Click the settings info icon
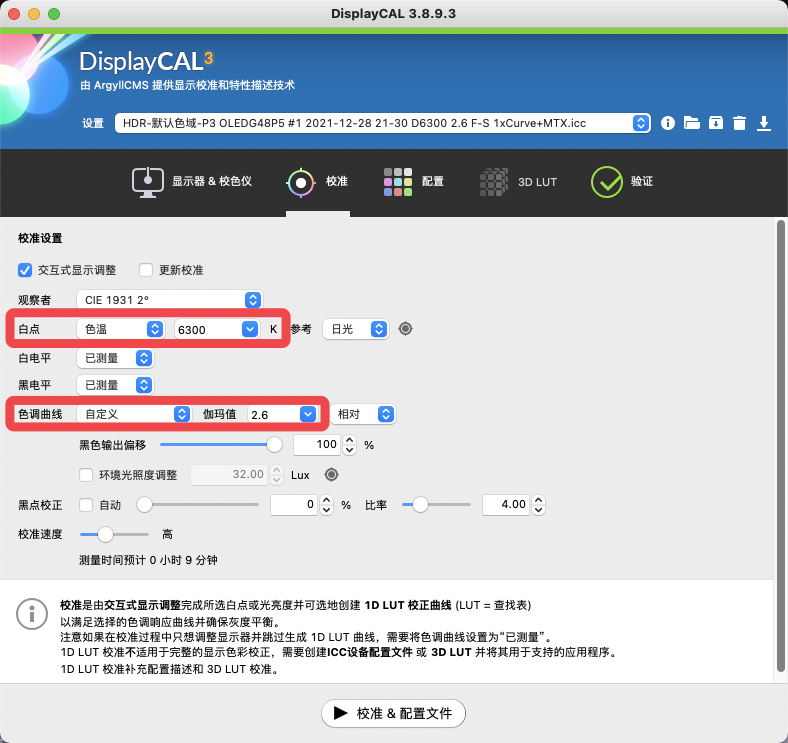This screenshot has width=788, height=743. click(x=667, y=123)
